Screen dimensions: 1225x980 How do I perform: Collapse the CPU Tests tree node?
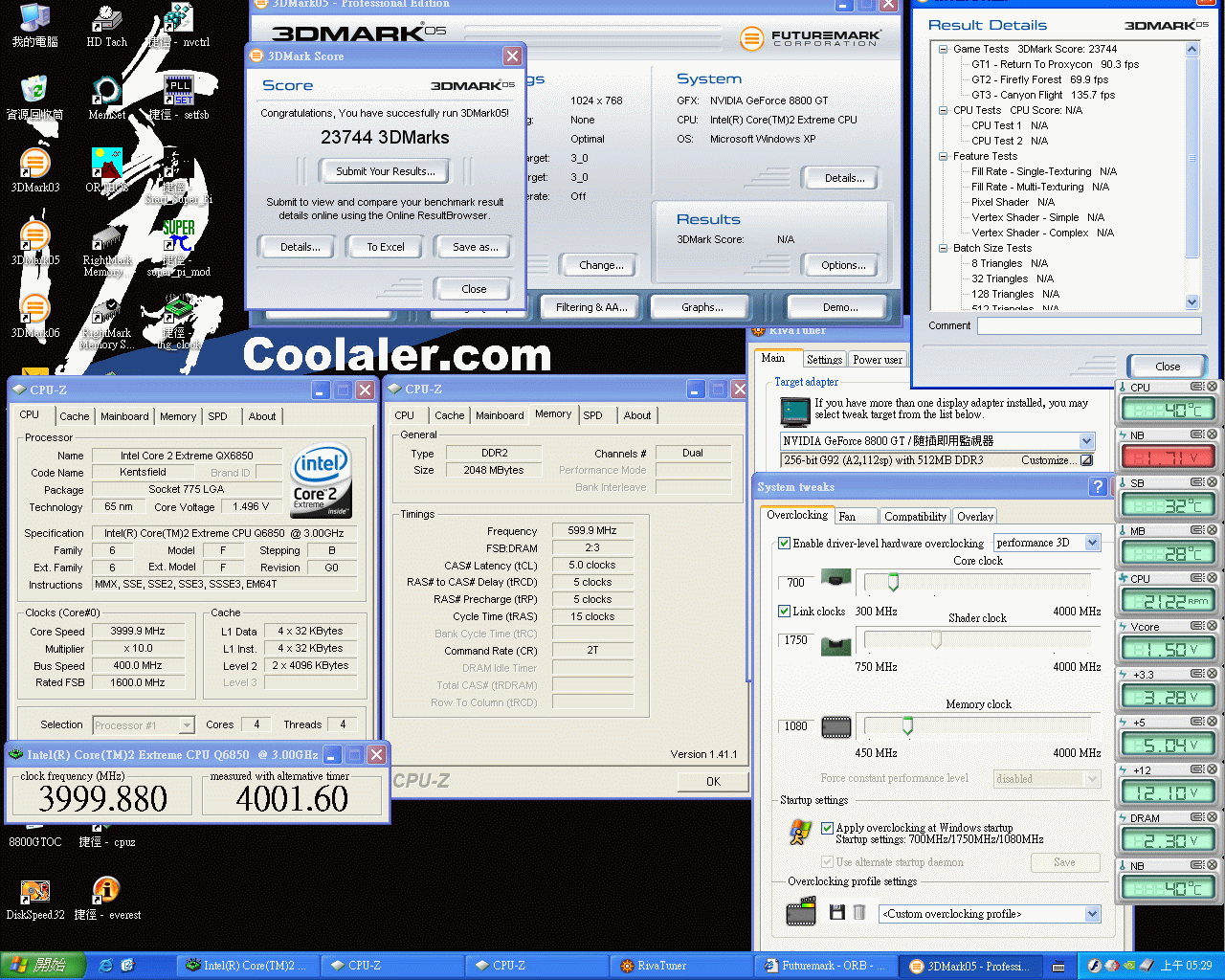pyautogui.click(x=944, y=110)
